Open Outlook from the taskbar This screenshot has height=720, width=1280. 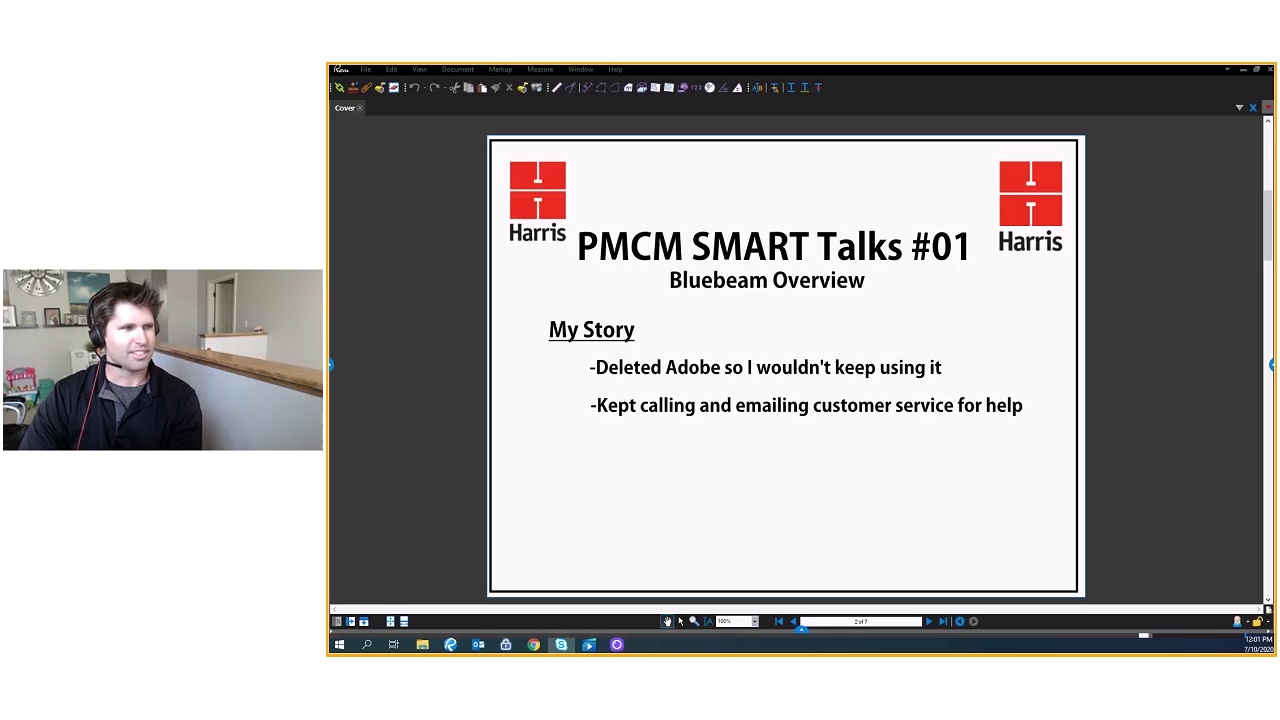[478, 645]
